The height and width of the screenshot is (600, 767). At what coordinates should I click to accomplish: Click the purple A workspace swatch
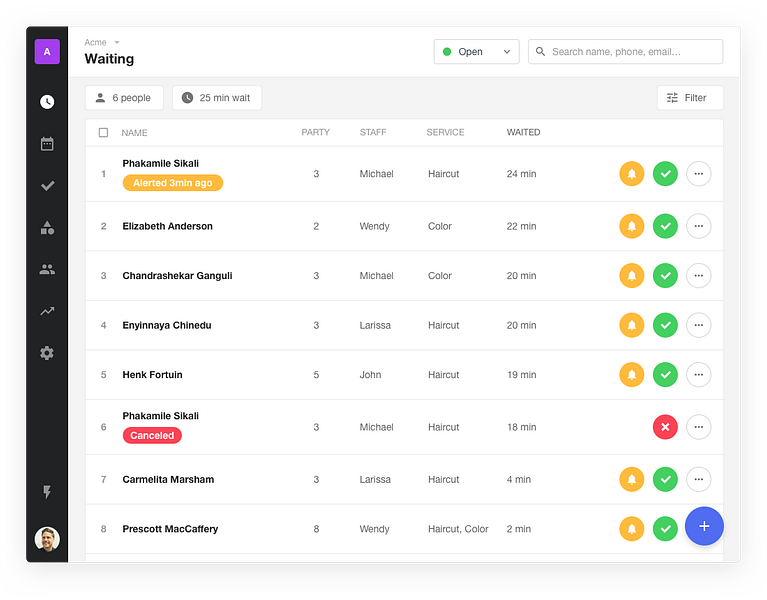tap(47, 51)
